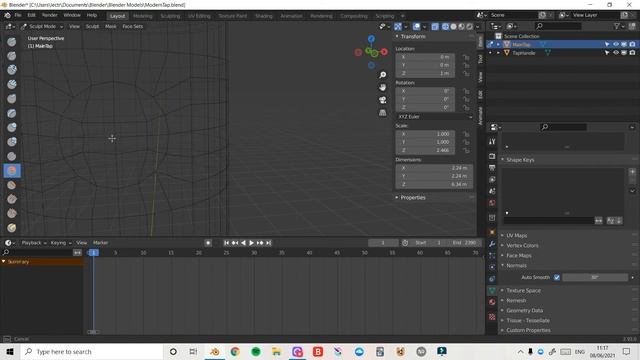
Task: Switch to the UV Editing workspace tab
Action: 199,16
